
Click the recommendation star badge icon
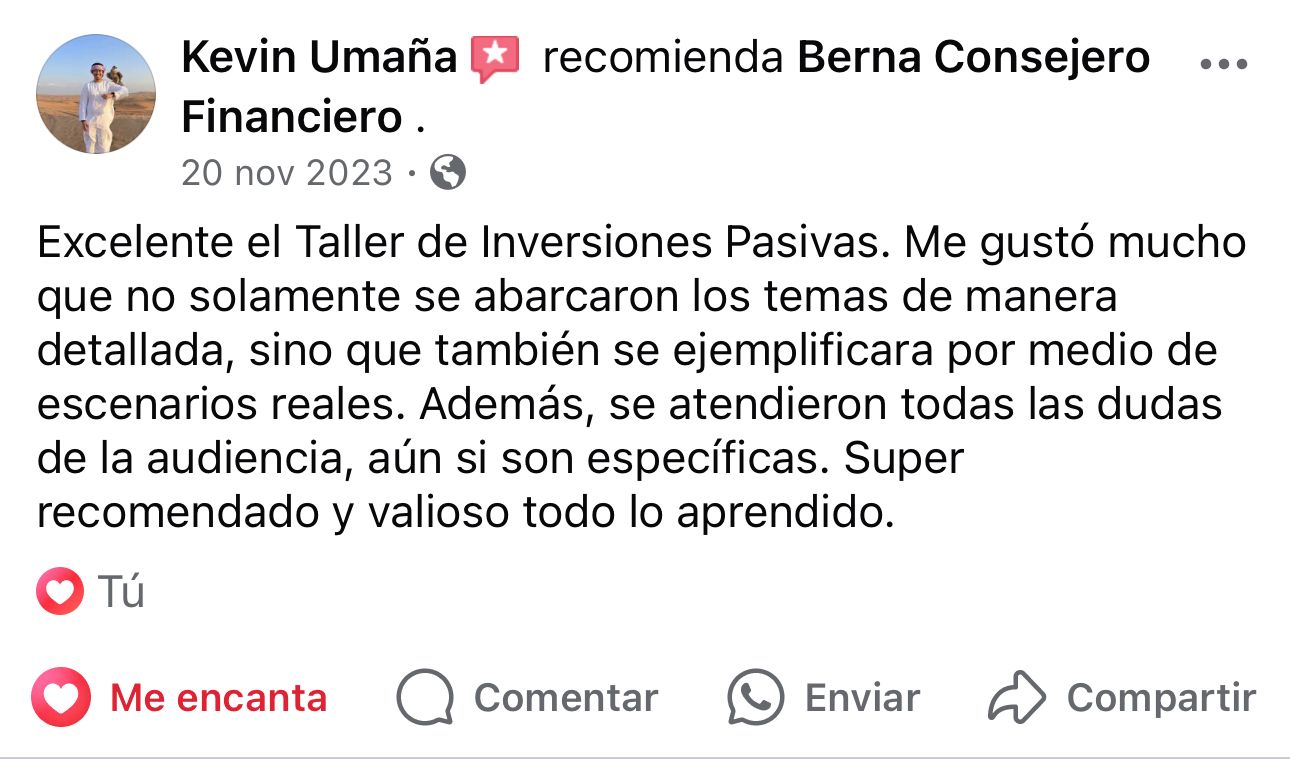tap(496, 59)
